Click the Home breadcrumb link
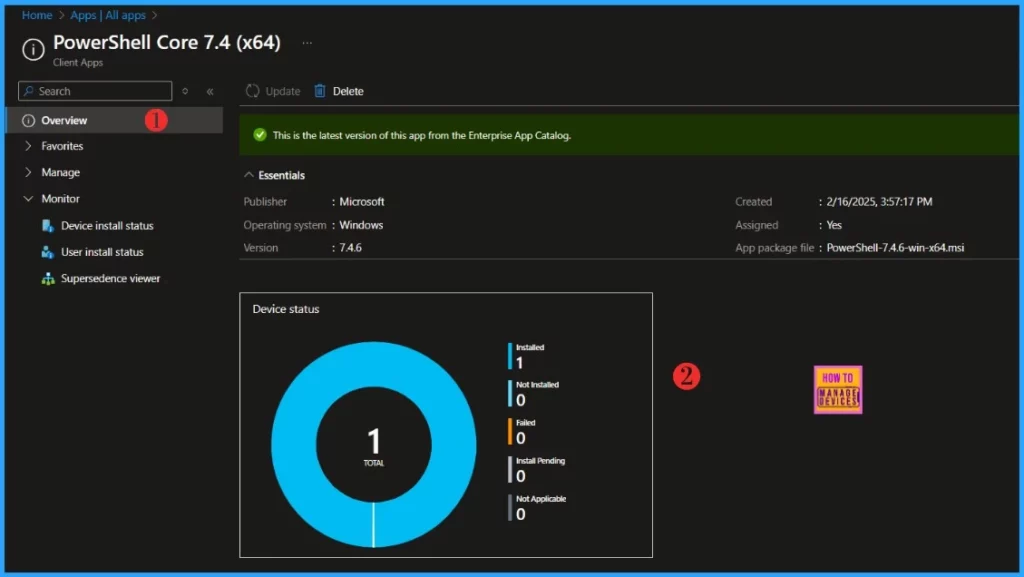1024x577 pixels. point(37,15)
